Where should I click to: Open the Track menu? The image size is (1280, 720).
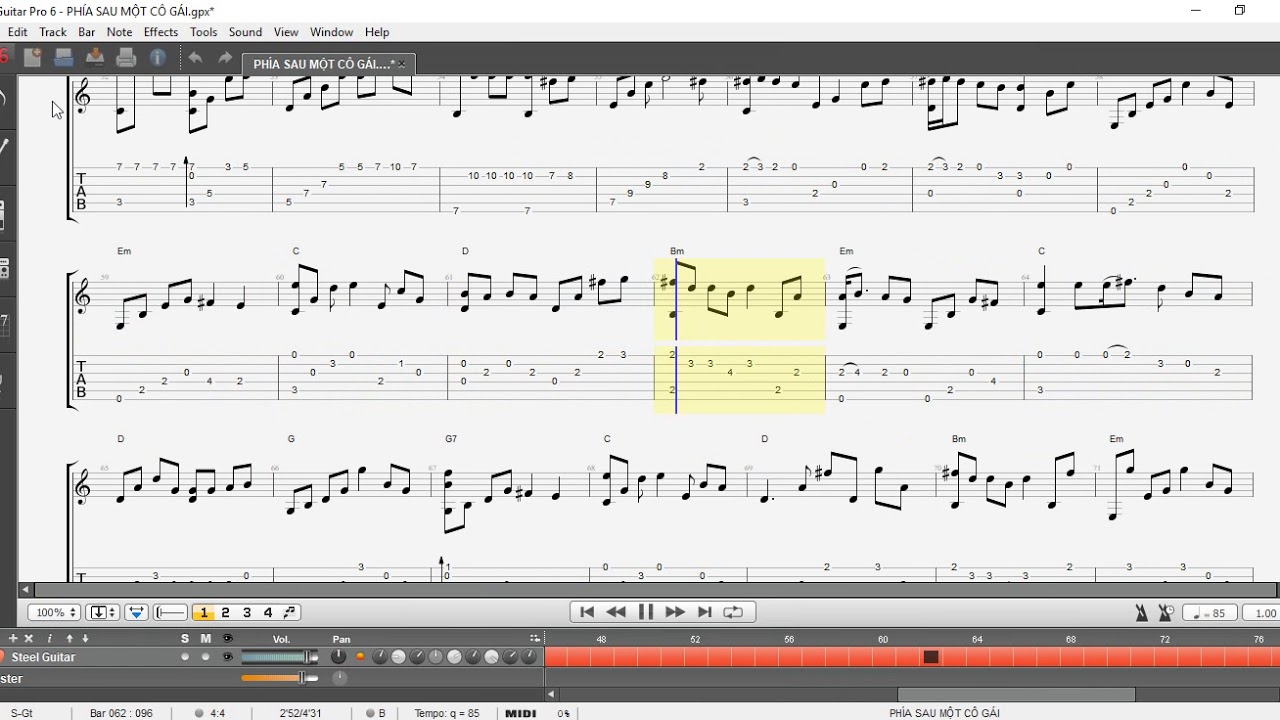pyautogui.click(x=53, y=32)
